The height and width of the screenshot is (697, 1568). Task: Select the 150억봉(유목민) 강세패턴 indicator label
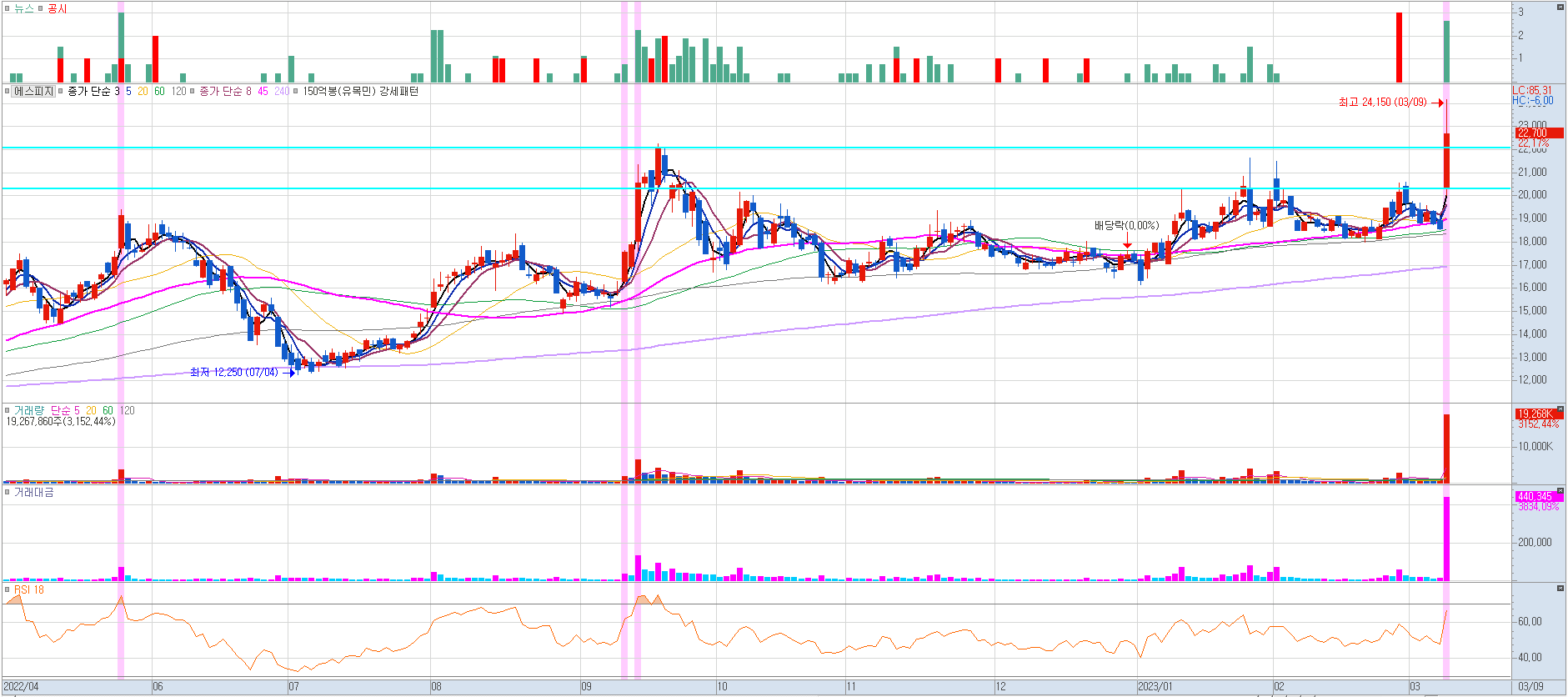coord(360,92)
